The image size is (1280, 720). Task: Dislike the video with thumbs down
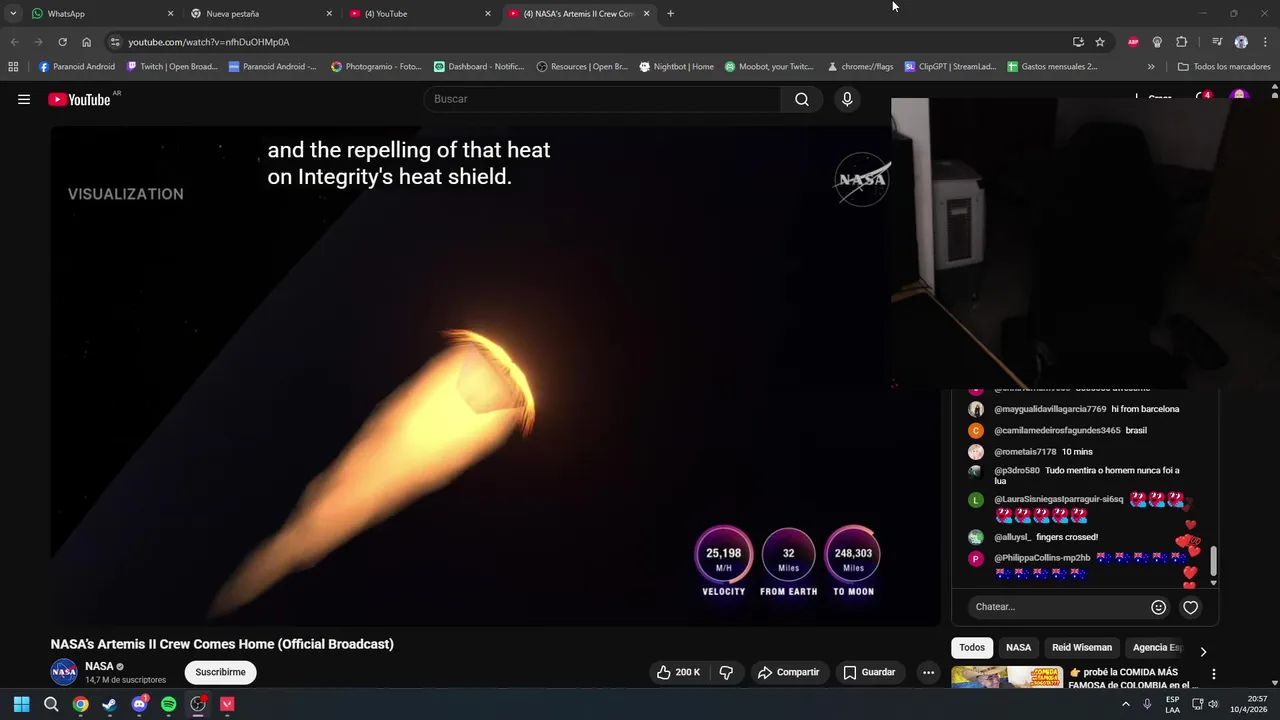(x=726, y=672)
